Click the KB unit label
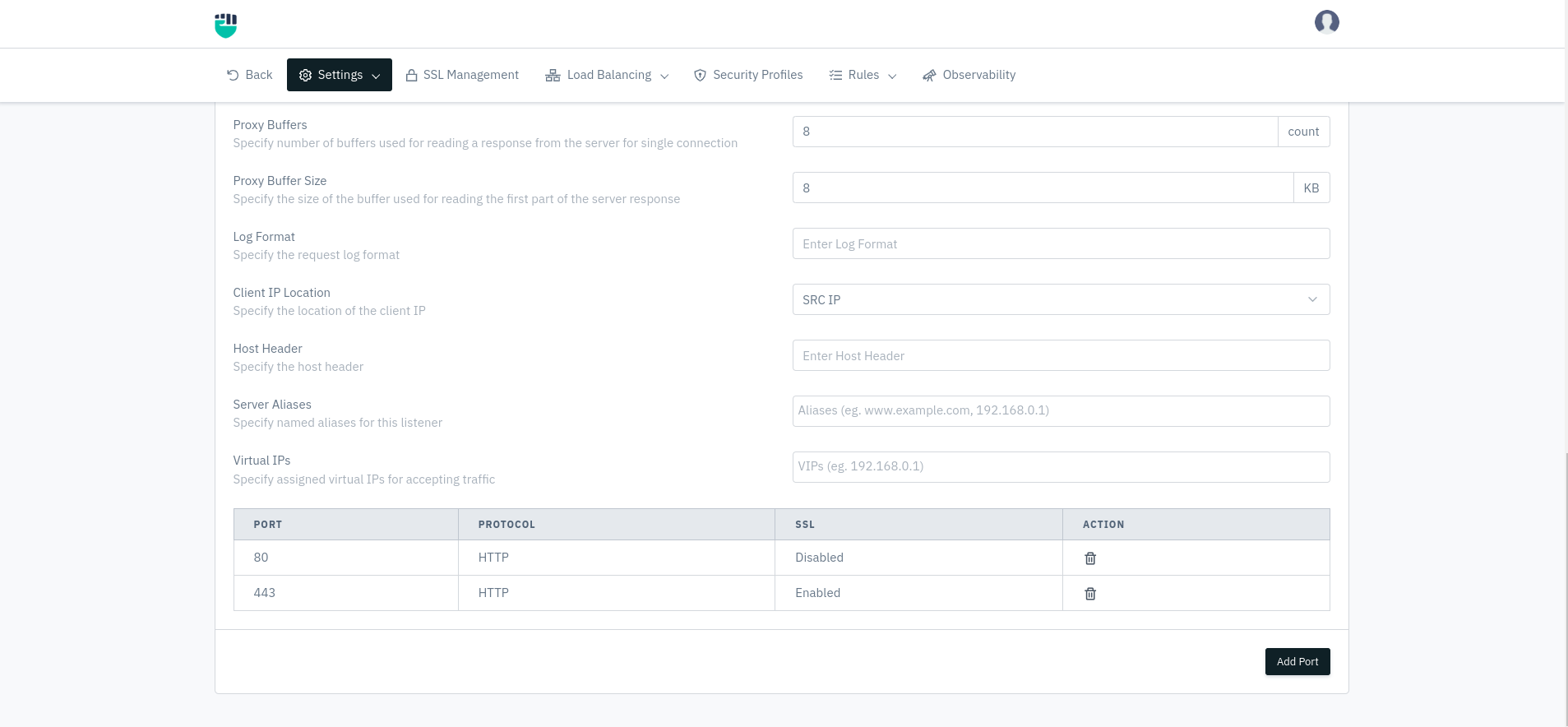 pyautogui.click(x=1311, y=188)
